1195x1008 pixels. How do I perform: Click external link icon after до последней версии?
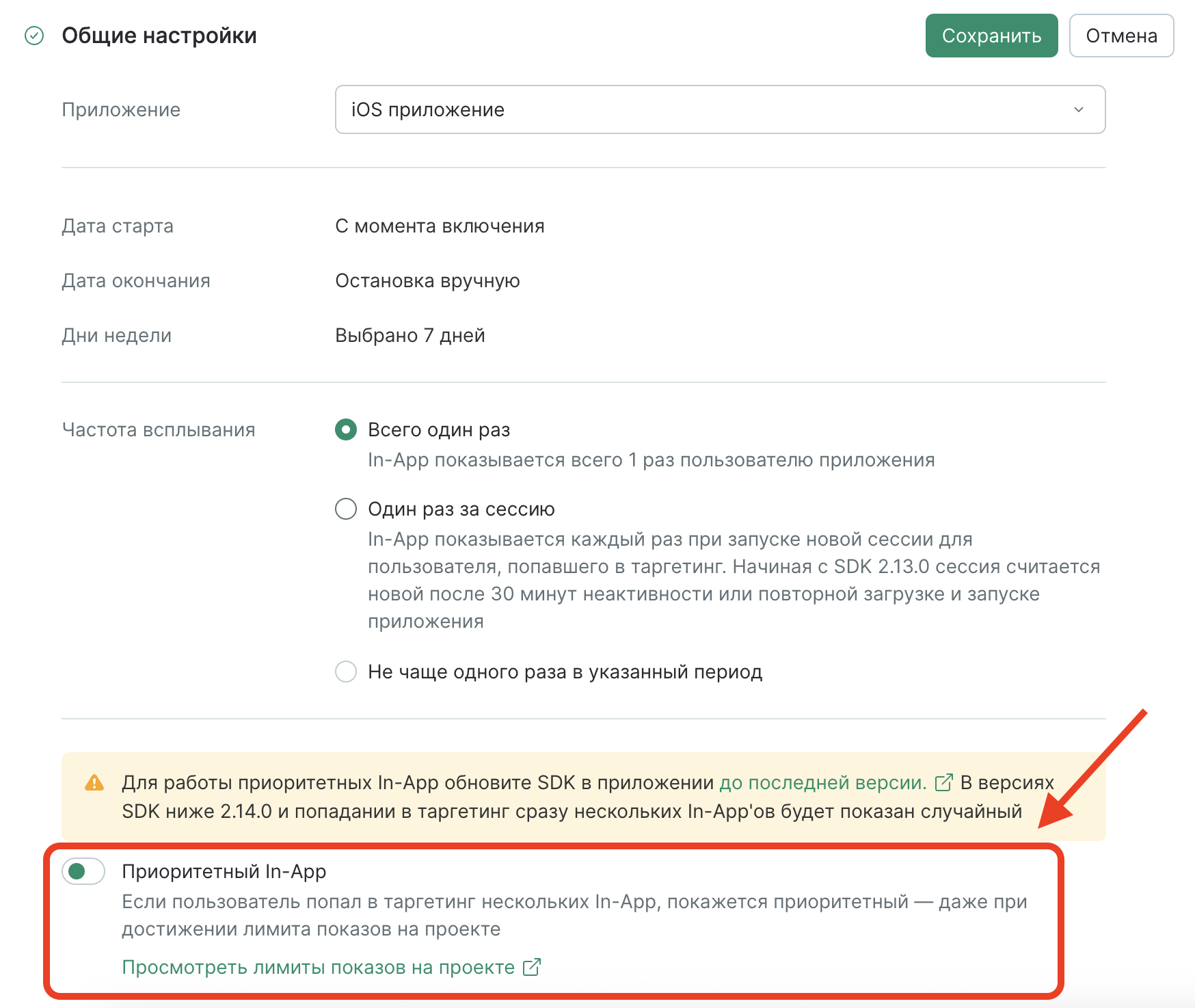pyautogui.click(x=943, y=782)
